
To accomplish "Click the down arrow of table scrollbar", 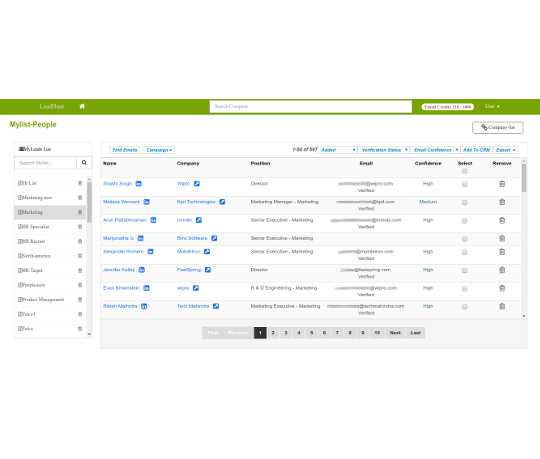I will 524,316.
